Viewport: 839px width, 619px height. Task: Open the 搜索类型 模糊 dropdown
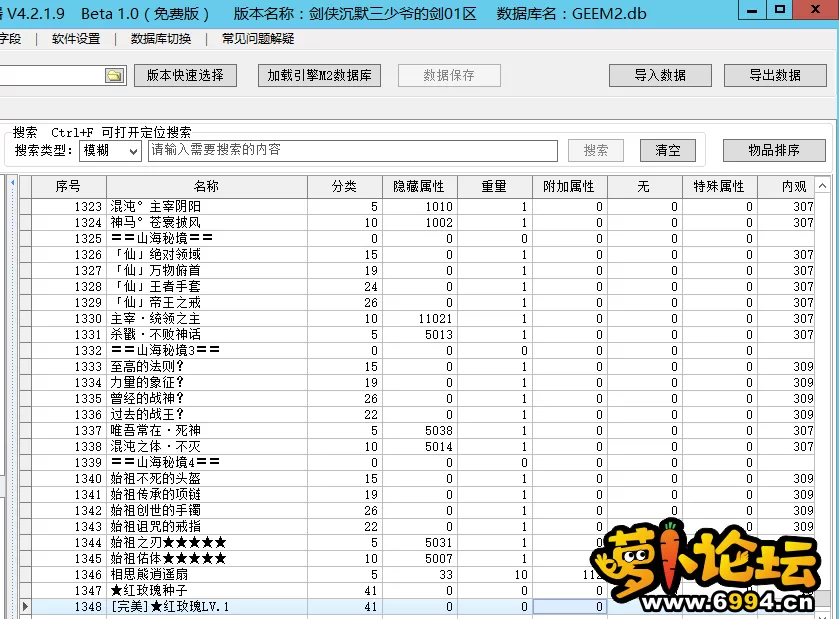[110, 151]
